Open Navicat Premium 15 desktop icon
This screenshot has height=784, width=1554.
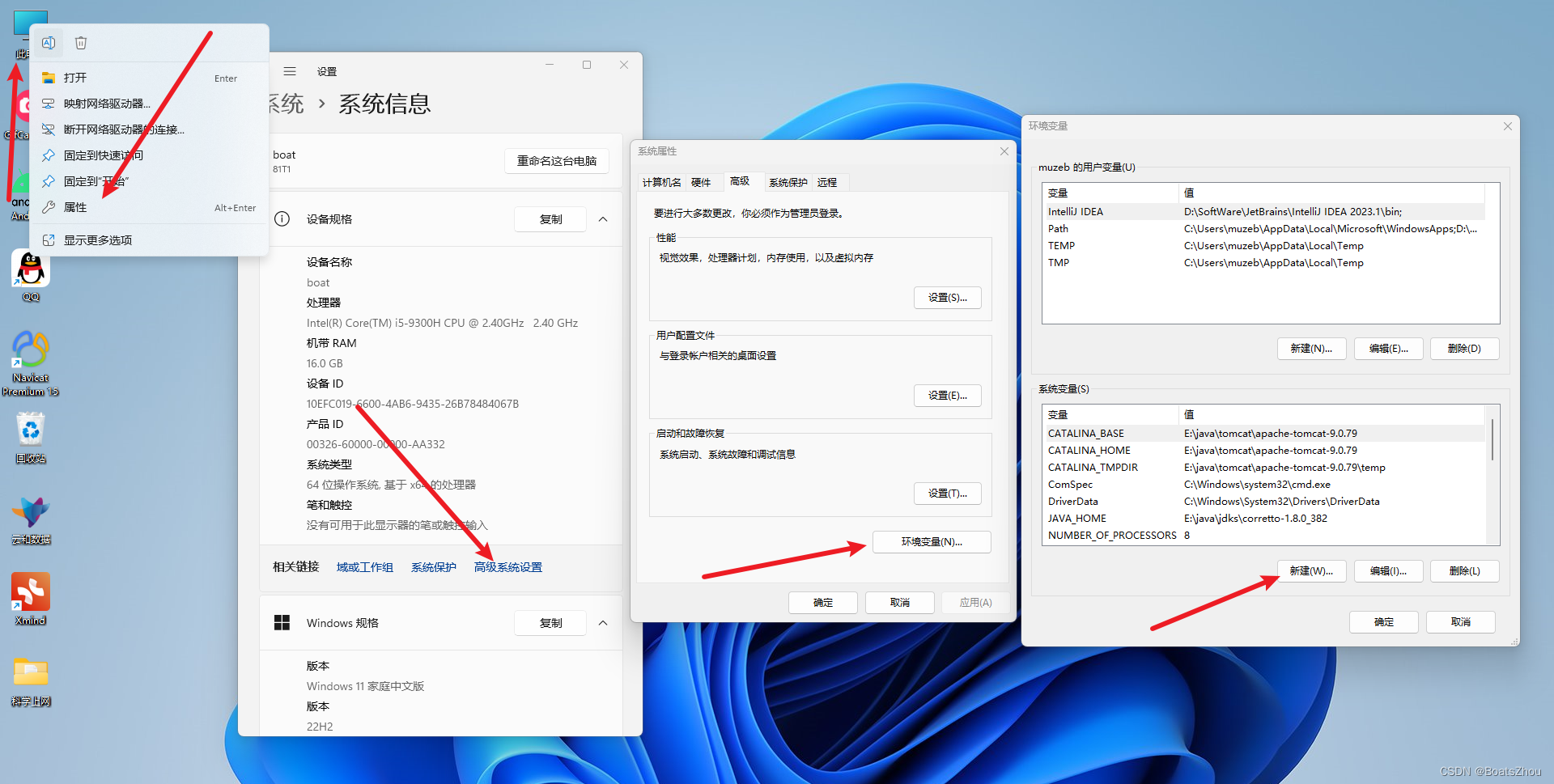coord(31,363)
